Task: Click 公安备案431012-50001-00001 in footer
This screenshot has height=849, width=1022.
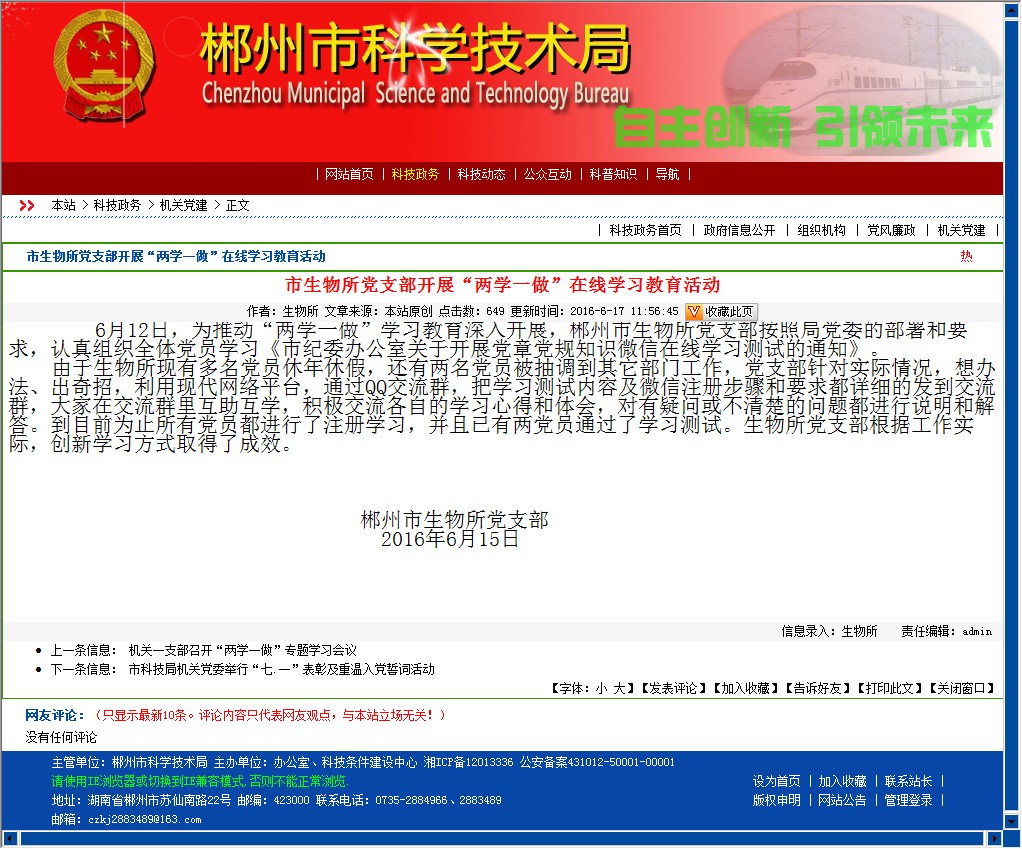Action: point(597,762)
